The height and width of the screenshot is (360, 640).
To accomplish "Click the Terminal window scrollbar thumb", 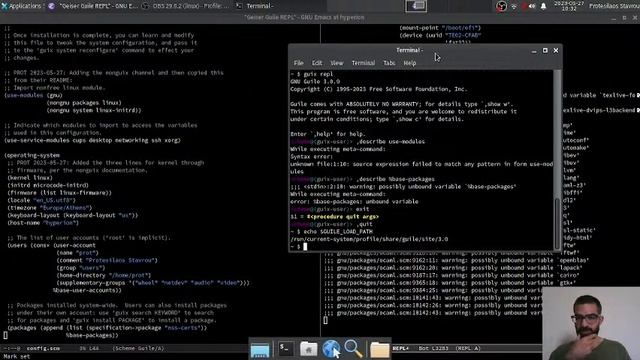I will click(x=557, y=223).
